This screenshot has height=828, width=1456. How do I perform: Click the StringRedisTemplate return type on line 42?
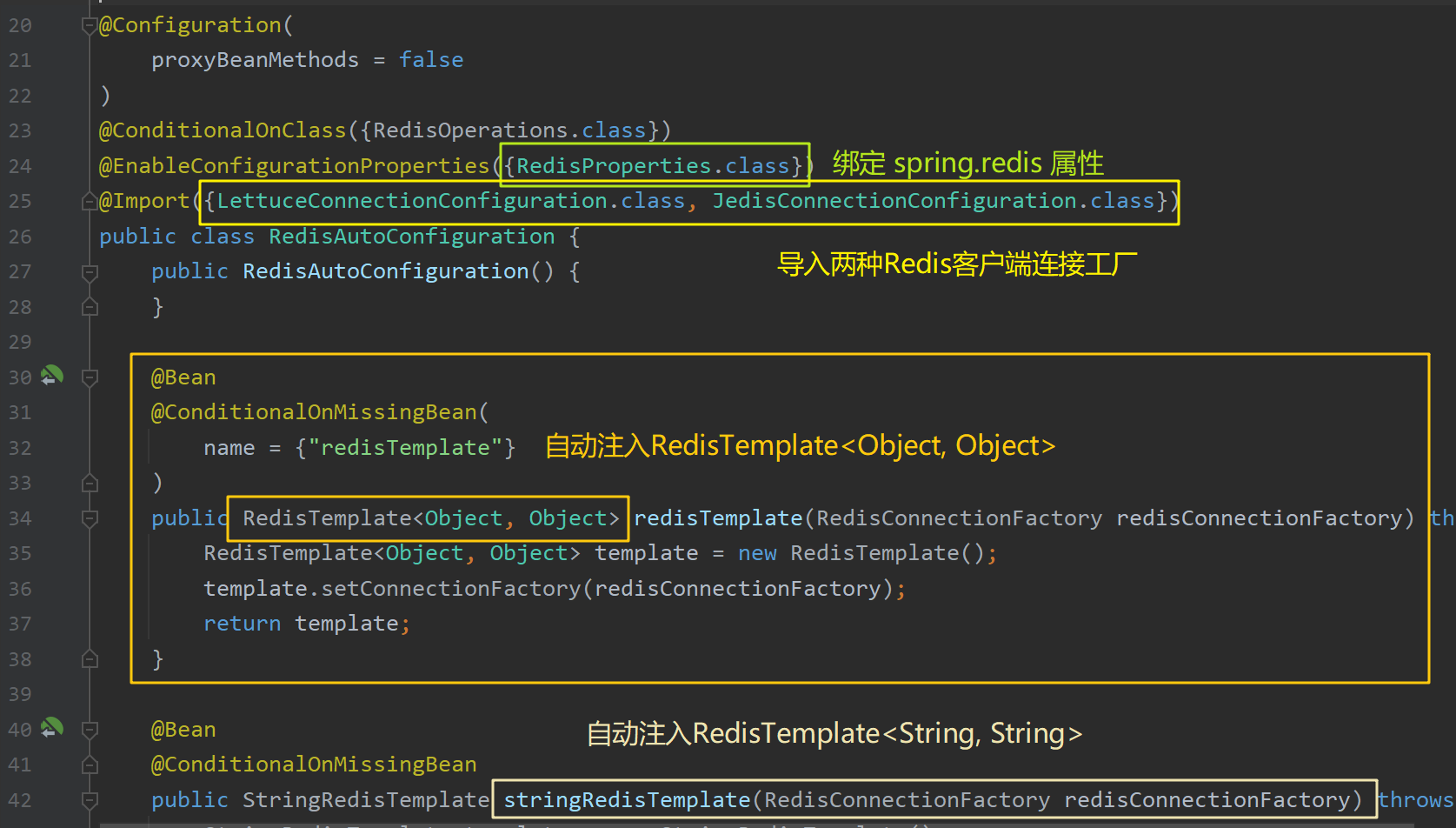coord(366,800)
